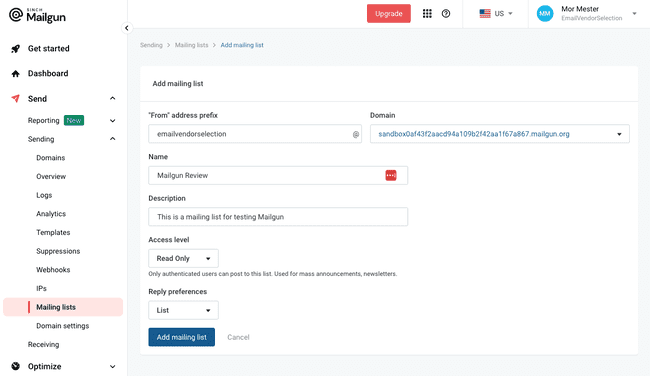The image size is (650, 376).
Task: Expand the Reporting submenu chevron
Action: click(x=112, y=121)
